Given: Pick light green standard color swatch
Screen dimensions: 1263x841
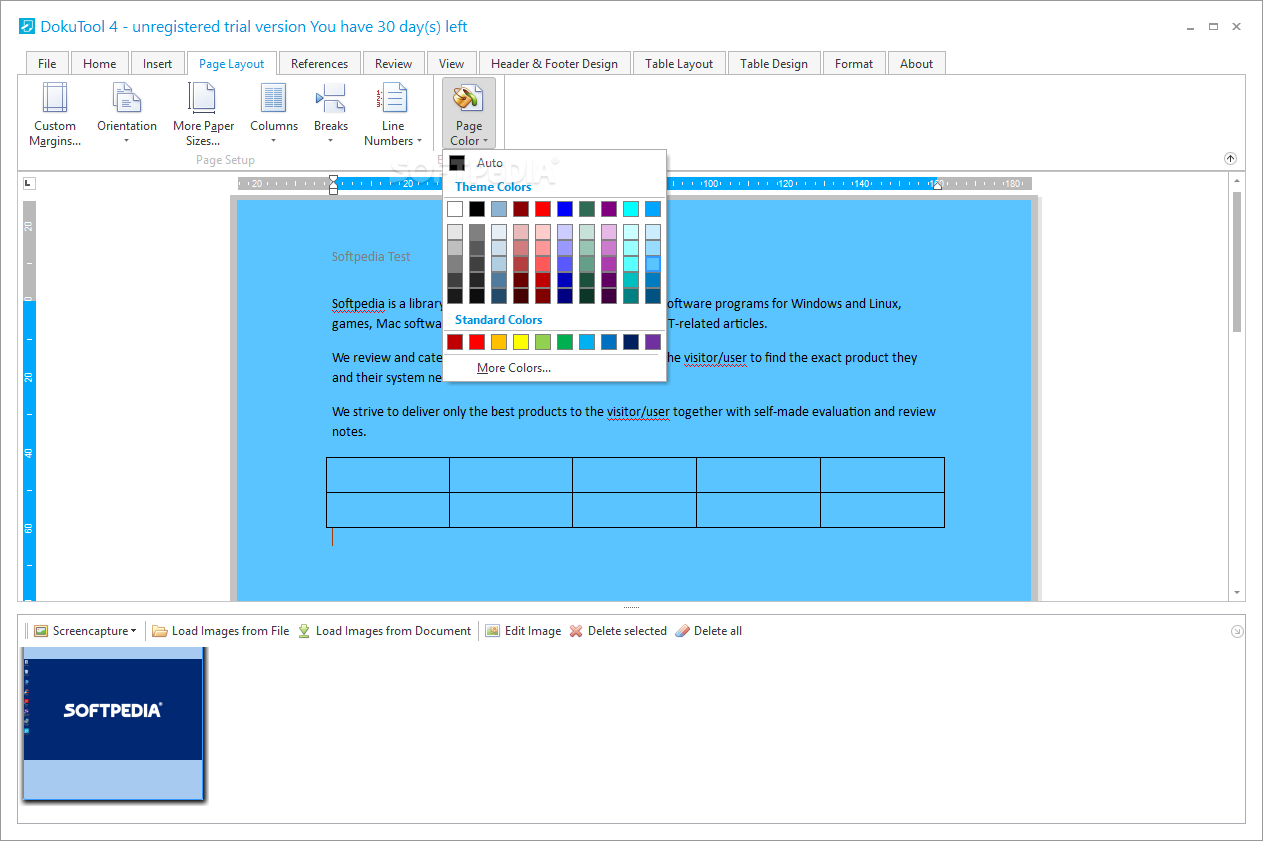Looking at the screenshot, I should [543, 342].
